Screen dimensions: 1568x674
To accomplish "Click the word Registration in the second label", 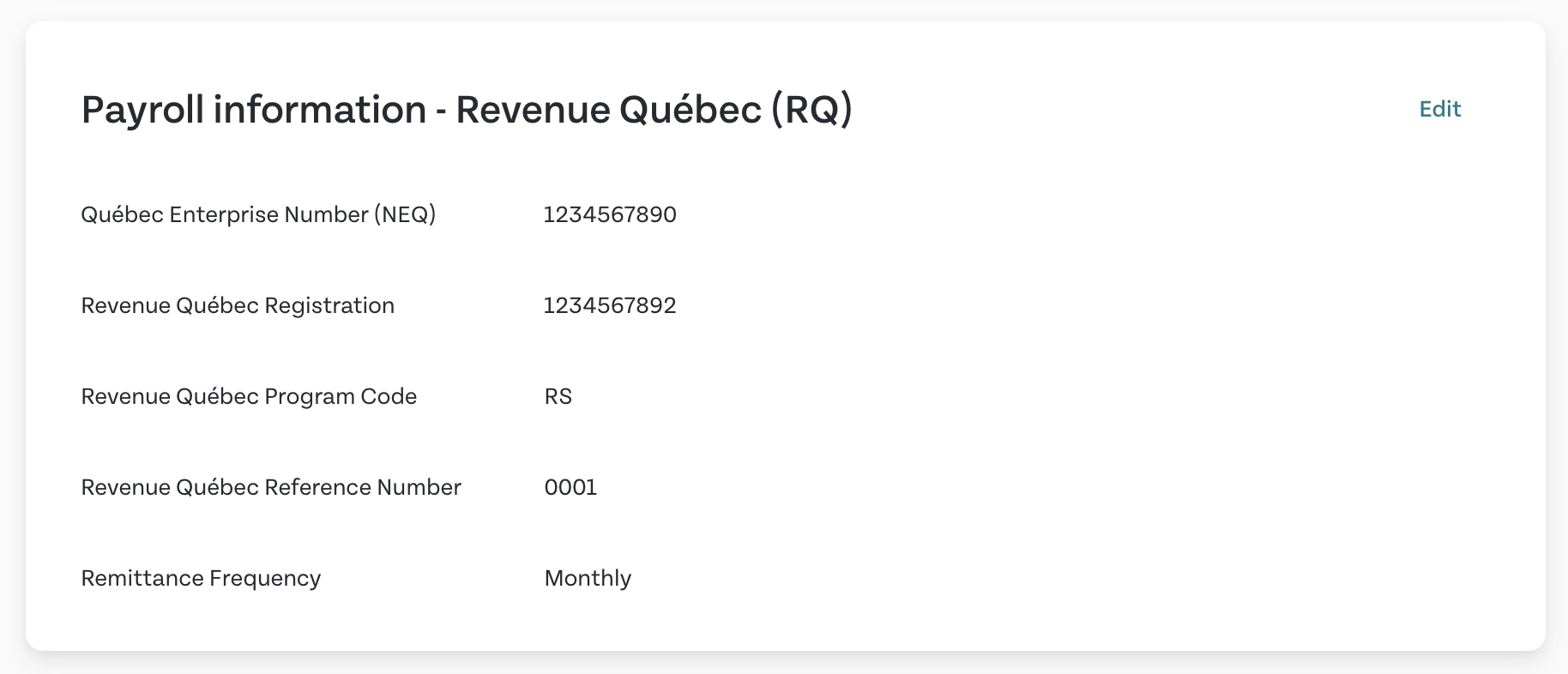I will click(329, 305).
